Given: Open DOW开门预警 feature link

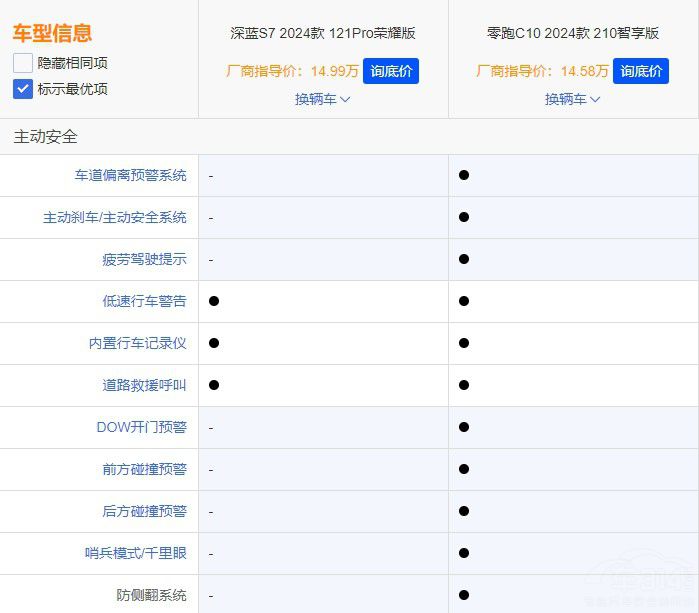Looking at the screenshot, I should [141, 427].
